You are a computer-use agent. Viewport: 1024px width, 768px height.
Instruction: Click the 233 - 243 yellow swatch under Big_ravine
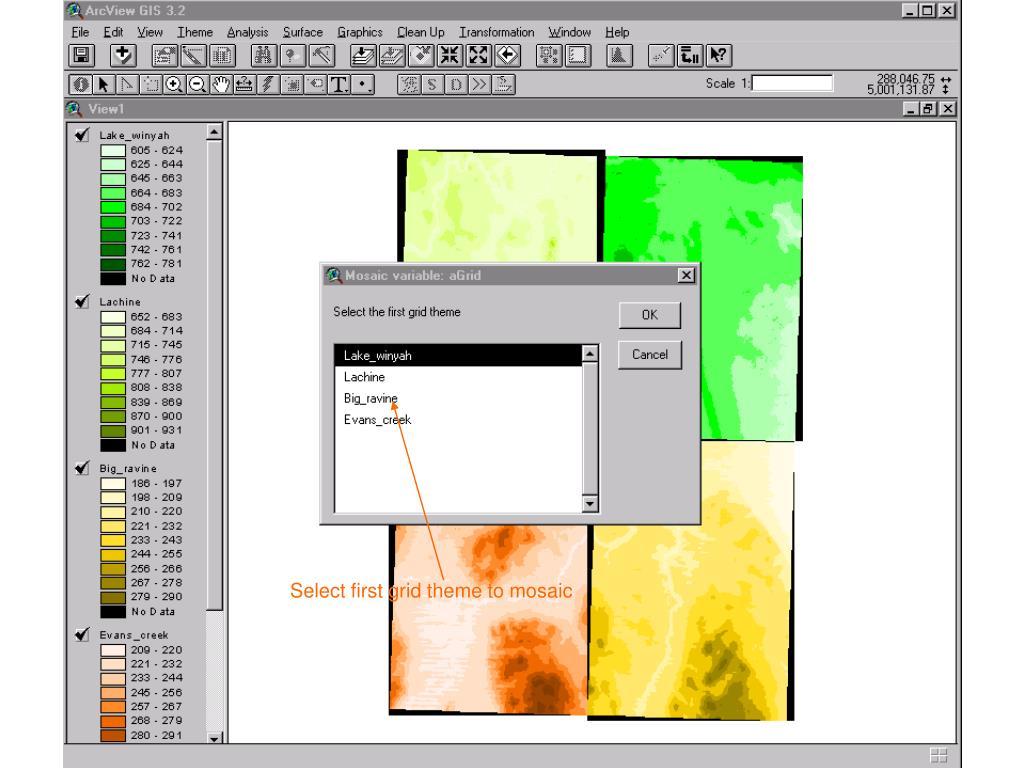pos(113,540)
